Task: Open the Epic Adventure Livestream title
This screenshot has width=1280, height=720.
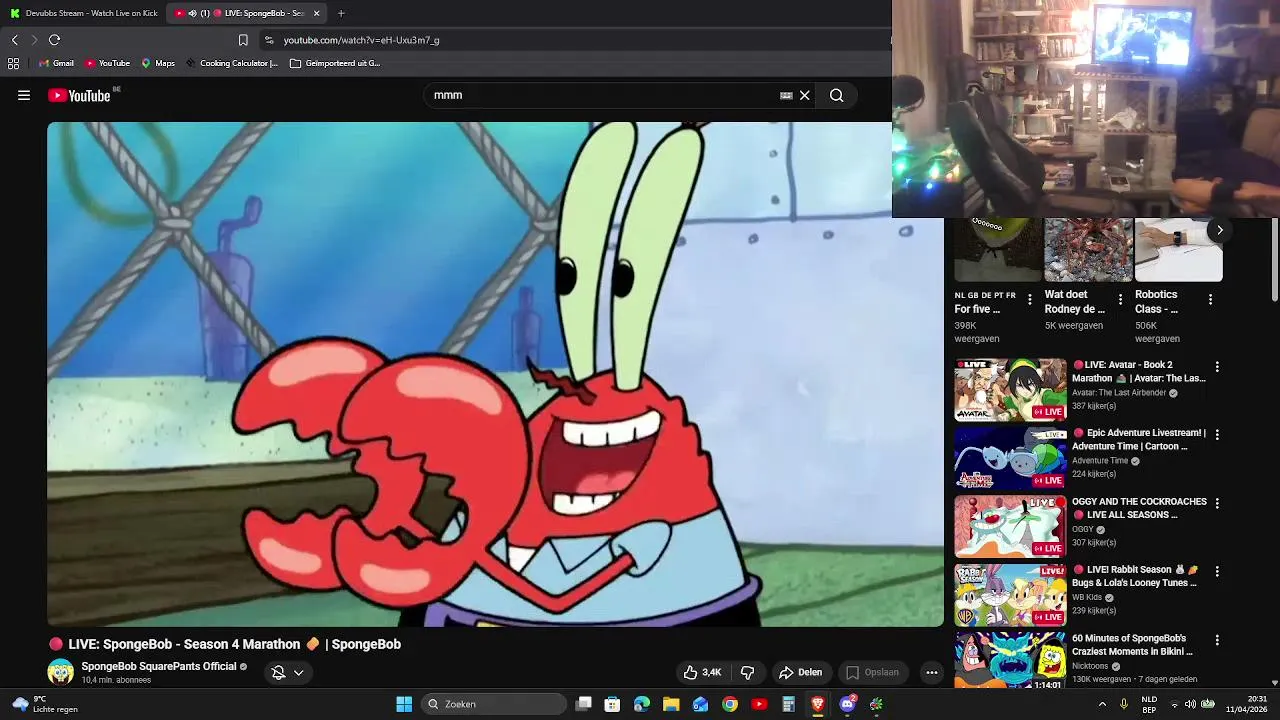Action: click(1139, 440)
